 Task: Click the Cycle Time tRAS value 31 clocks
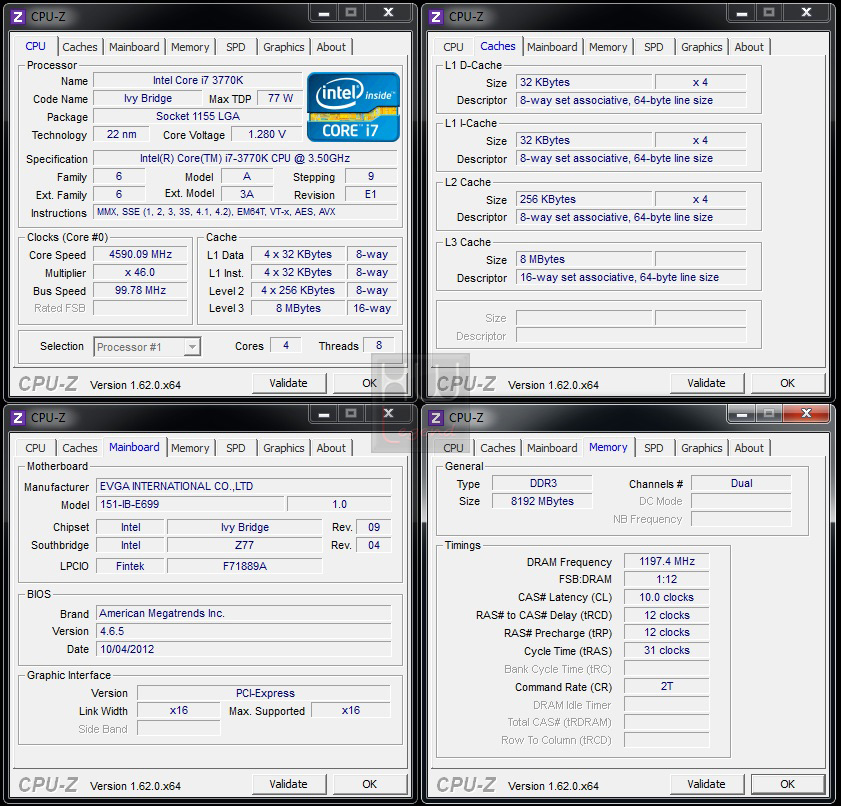[x=667, y=650]
